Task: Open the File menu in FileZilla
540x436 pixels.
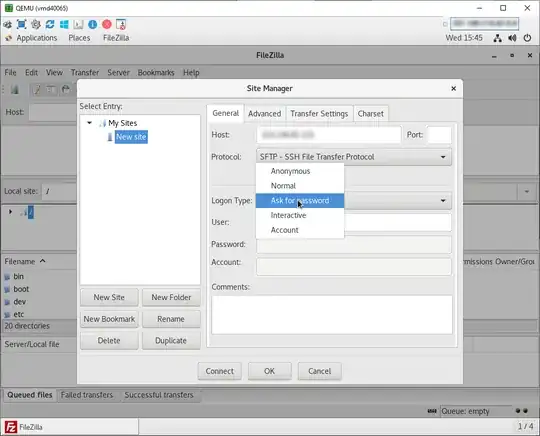Action: [x=10, y=73]
